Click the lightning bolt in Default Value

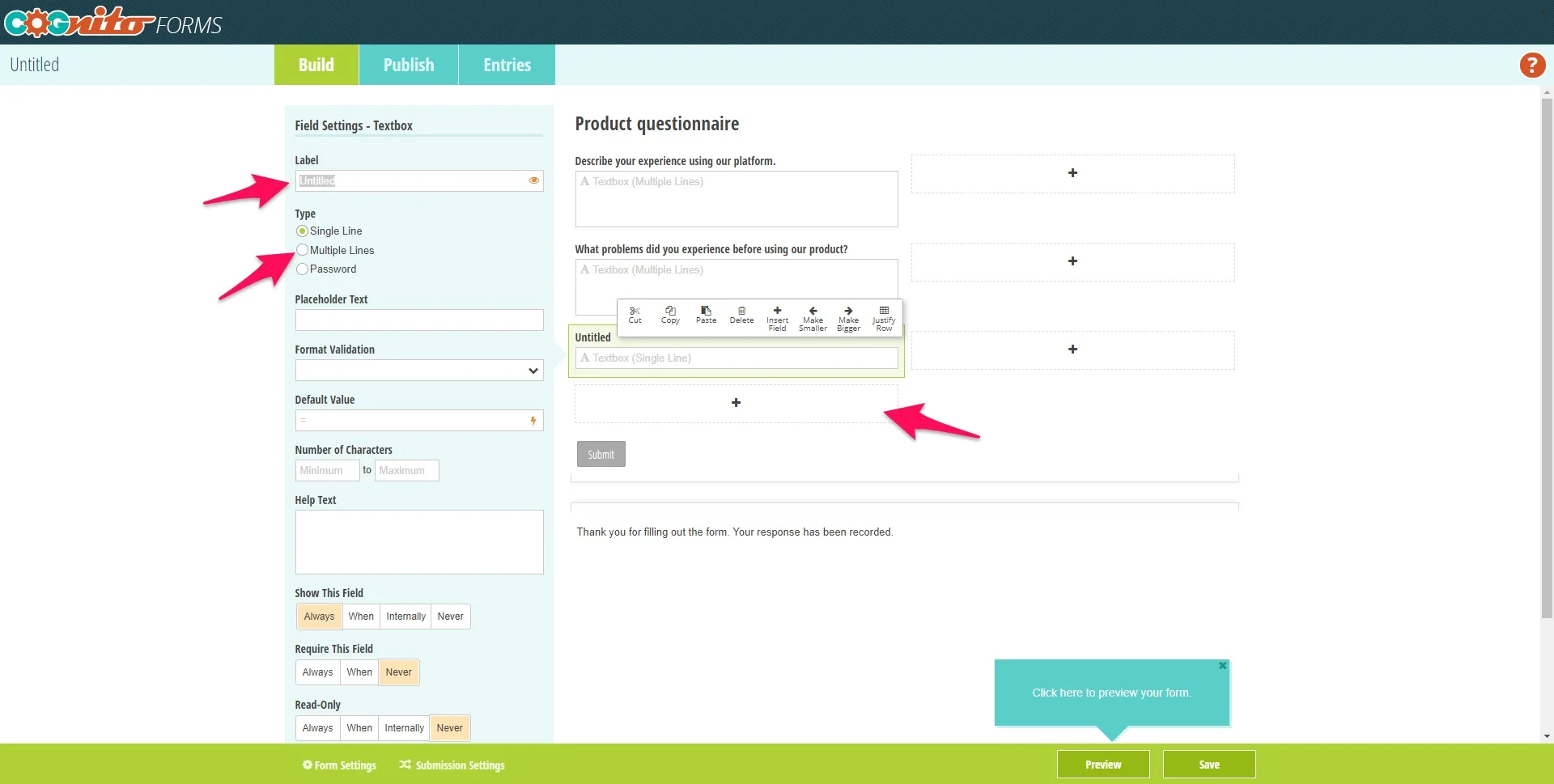(533, 421)
